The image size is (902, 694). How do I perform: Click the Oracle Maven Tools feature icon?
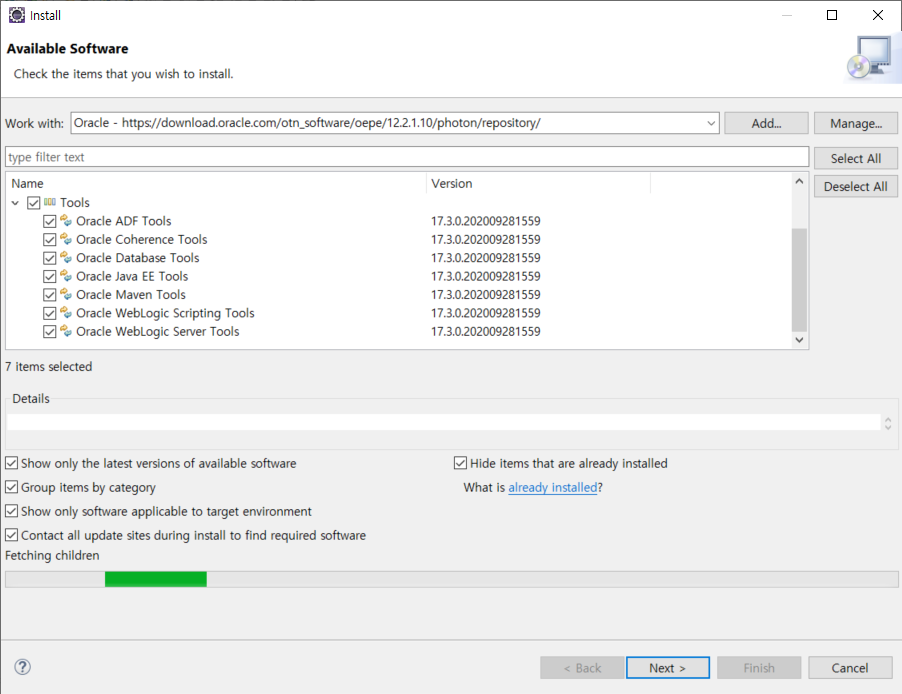click(x=66, y=295)
